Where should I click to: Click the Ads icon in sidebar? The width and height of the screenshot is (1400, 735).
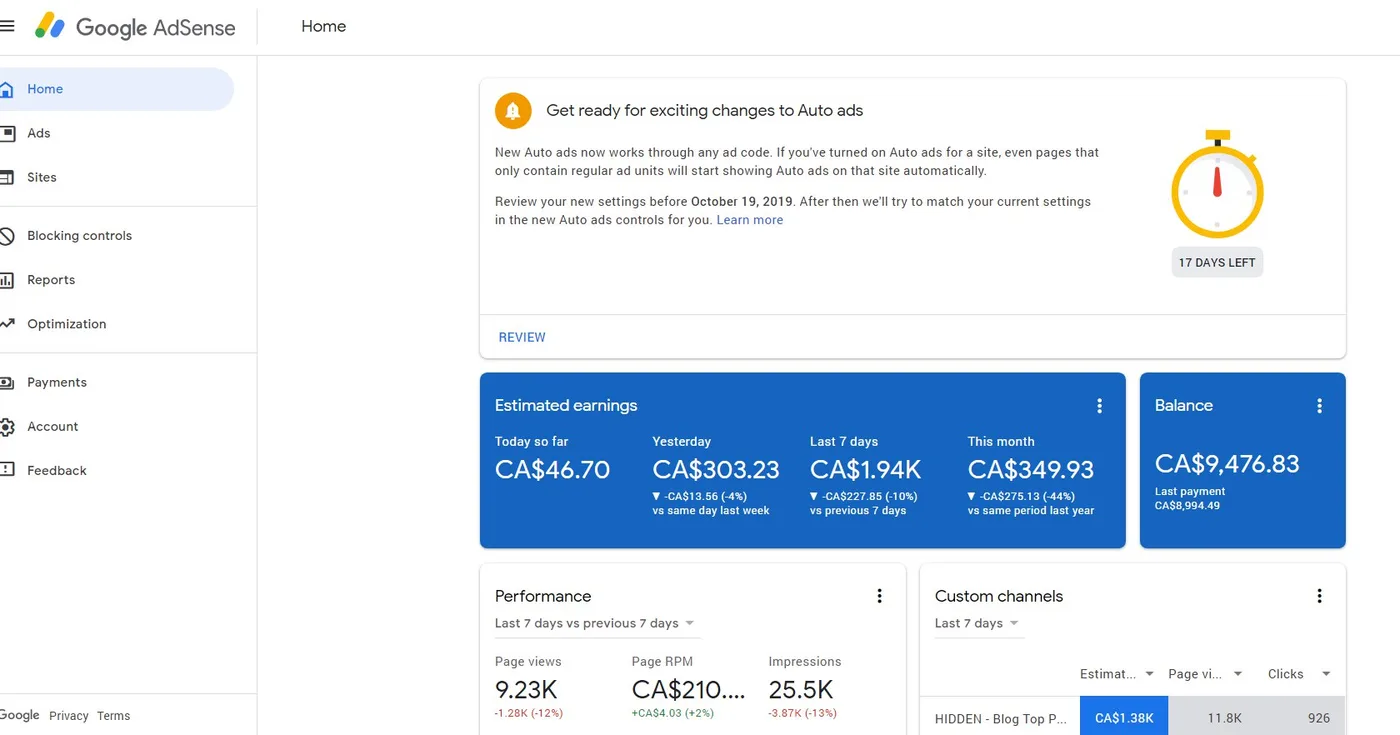7,133
